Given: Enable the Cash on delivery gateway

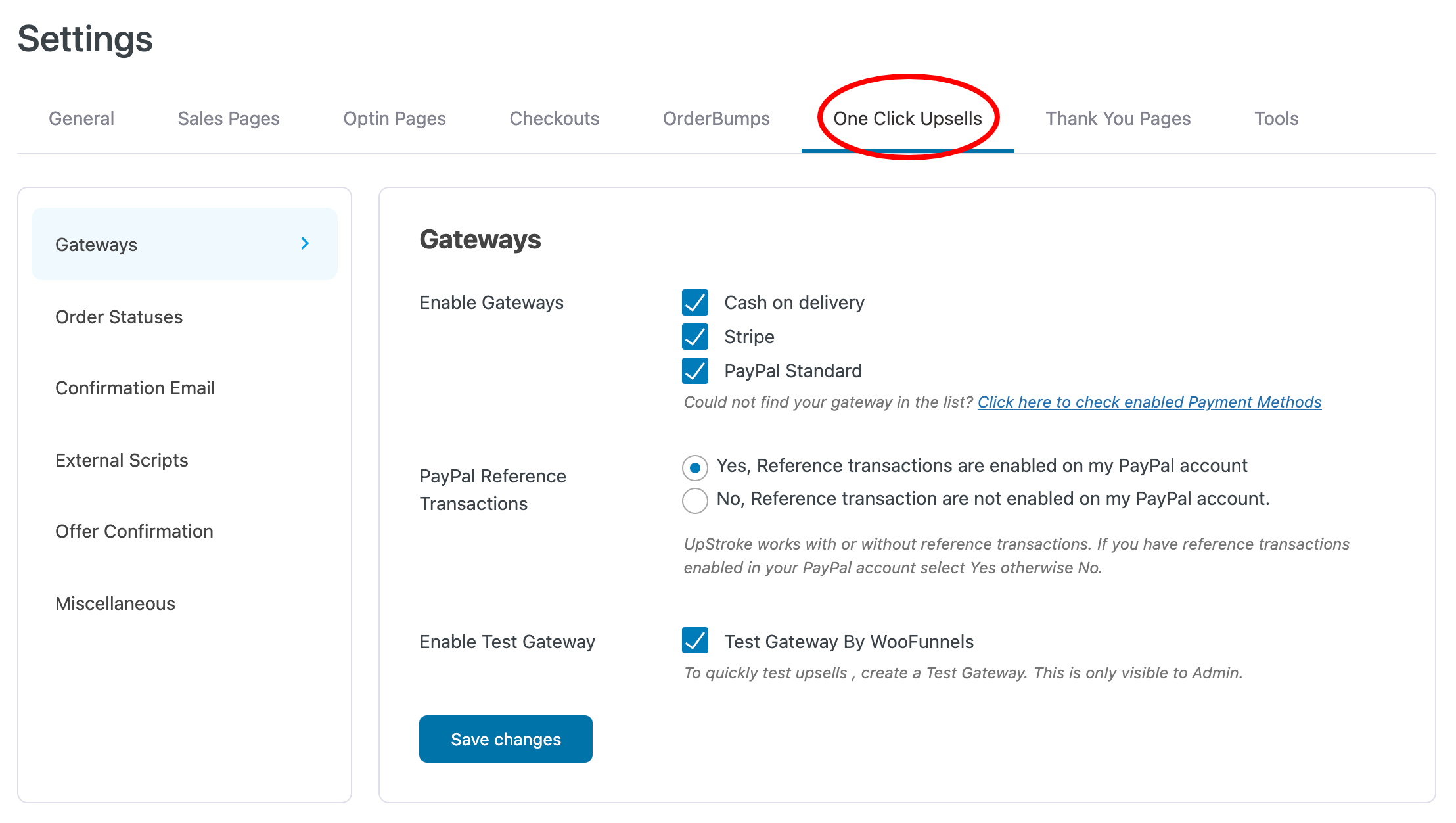Looking at the screenshot, I should coord(694,303).
